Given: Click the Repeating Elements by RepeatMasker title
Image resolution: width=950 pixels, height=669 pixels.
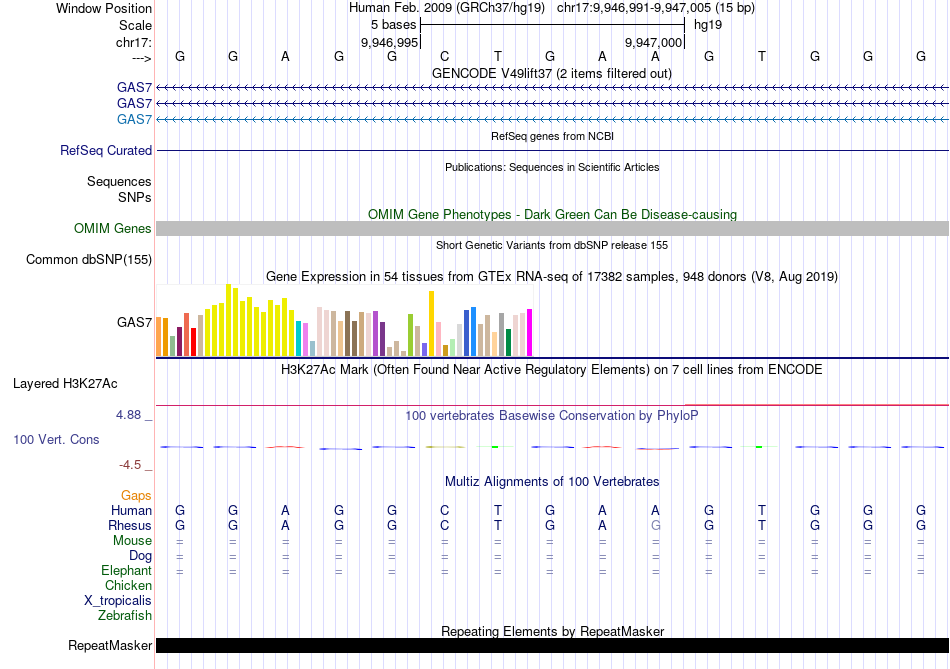Looking at the screenshot, I should click(x=552, y=631).
